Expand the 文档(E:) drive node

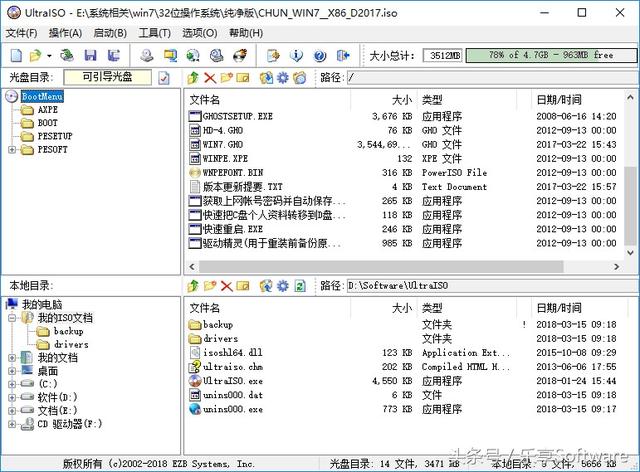(x=12, y=410)
